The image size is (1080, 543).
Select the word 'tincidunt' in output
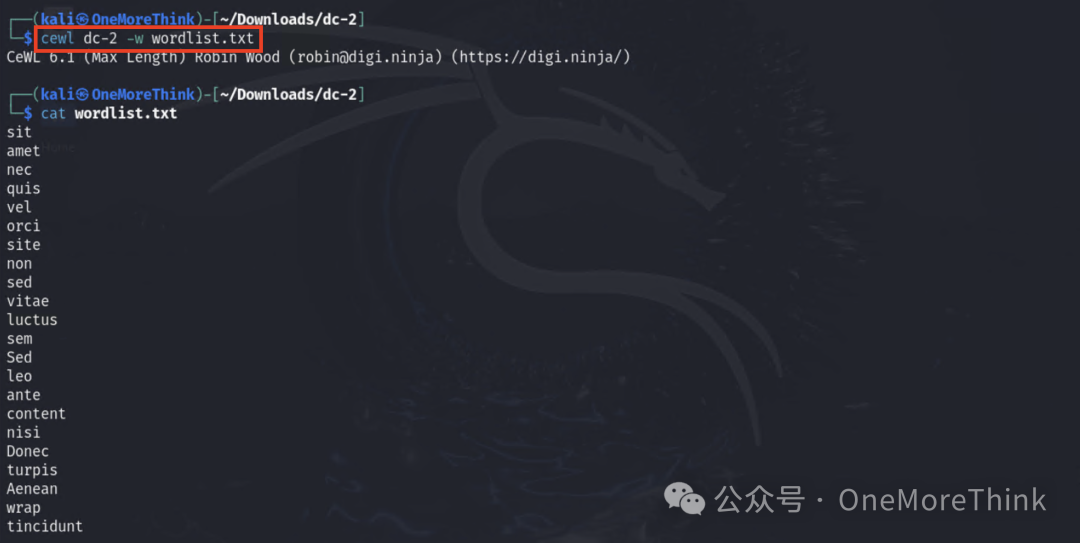pos(45,526)
